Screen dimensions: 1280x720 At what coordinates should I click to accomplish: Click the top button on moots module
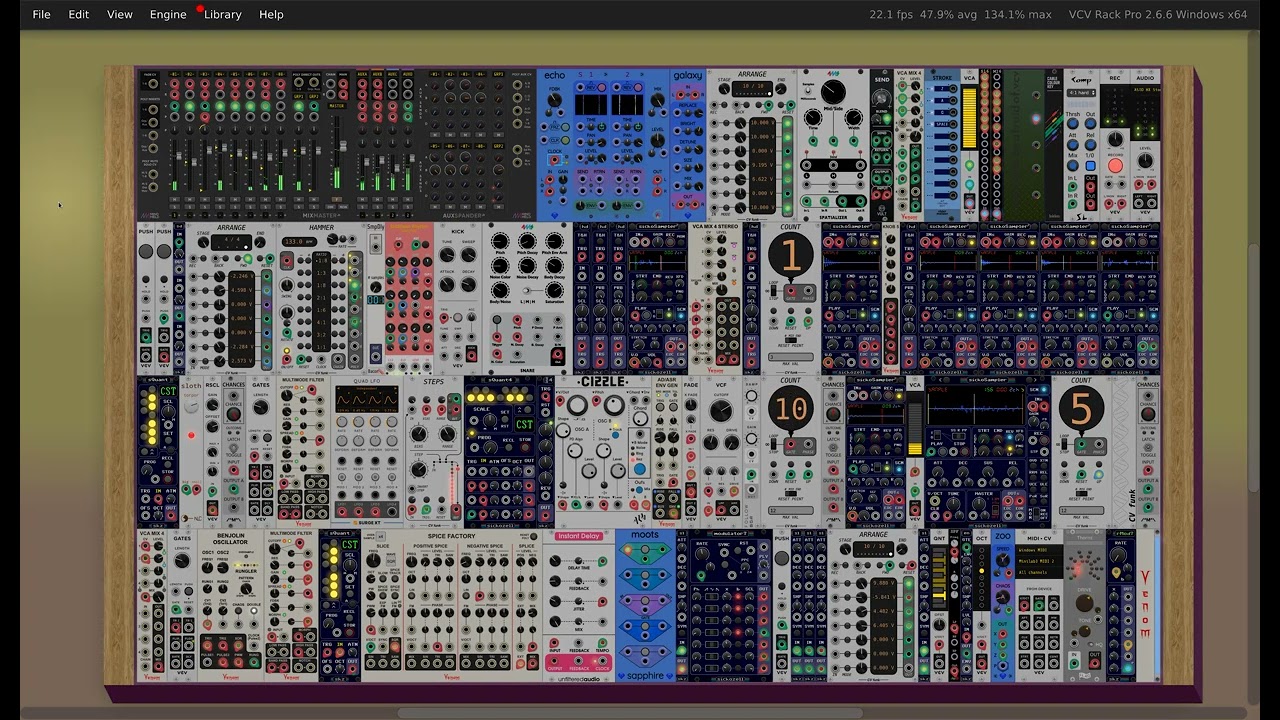(x=645, y=549)
